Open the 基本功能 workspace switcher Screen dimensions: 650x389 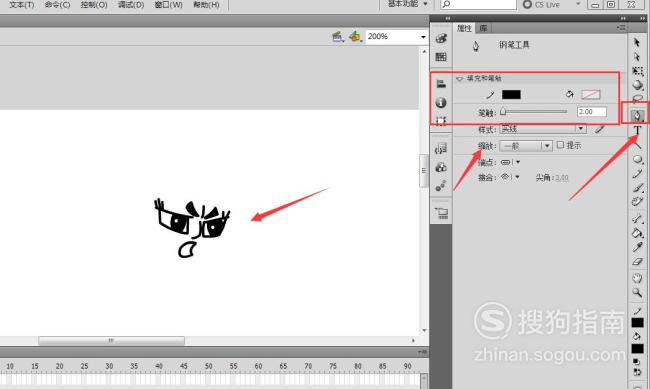click(407, 4)
